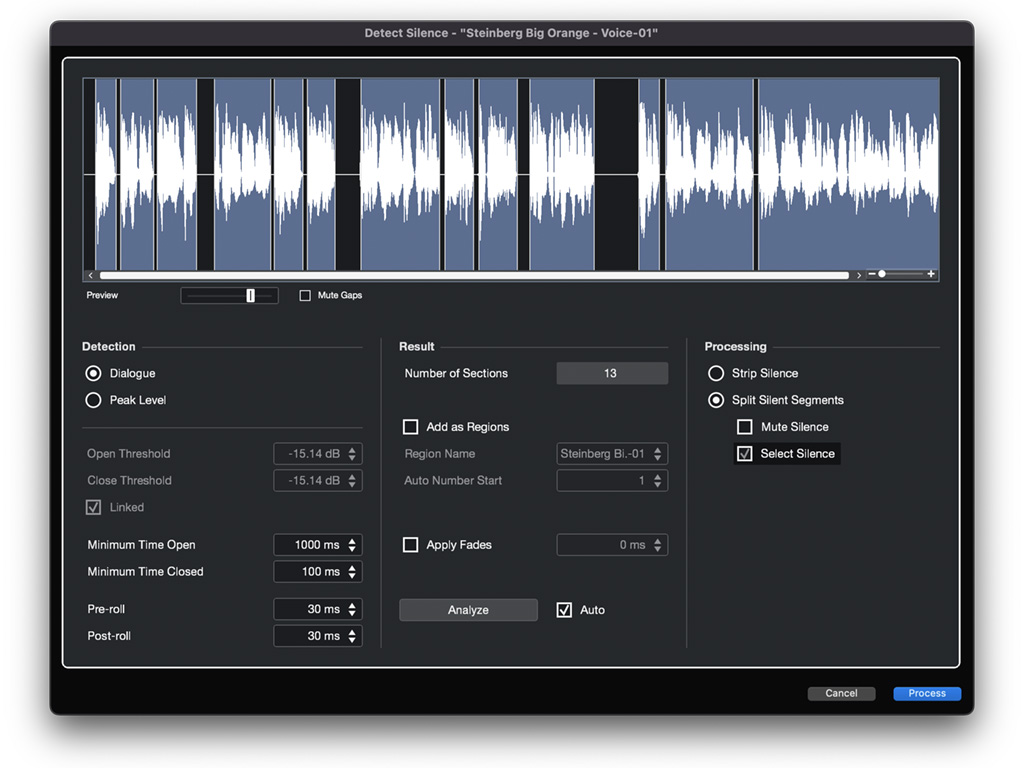This screenshot has width=1024, height=768.
Task: Click the Minimum Time Closed stepper arrows
Action: click(352, 572)
